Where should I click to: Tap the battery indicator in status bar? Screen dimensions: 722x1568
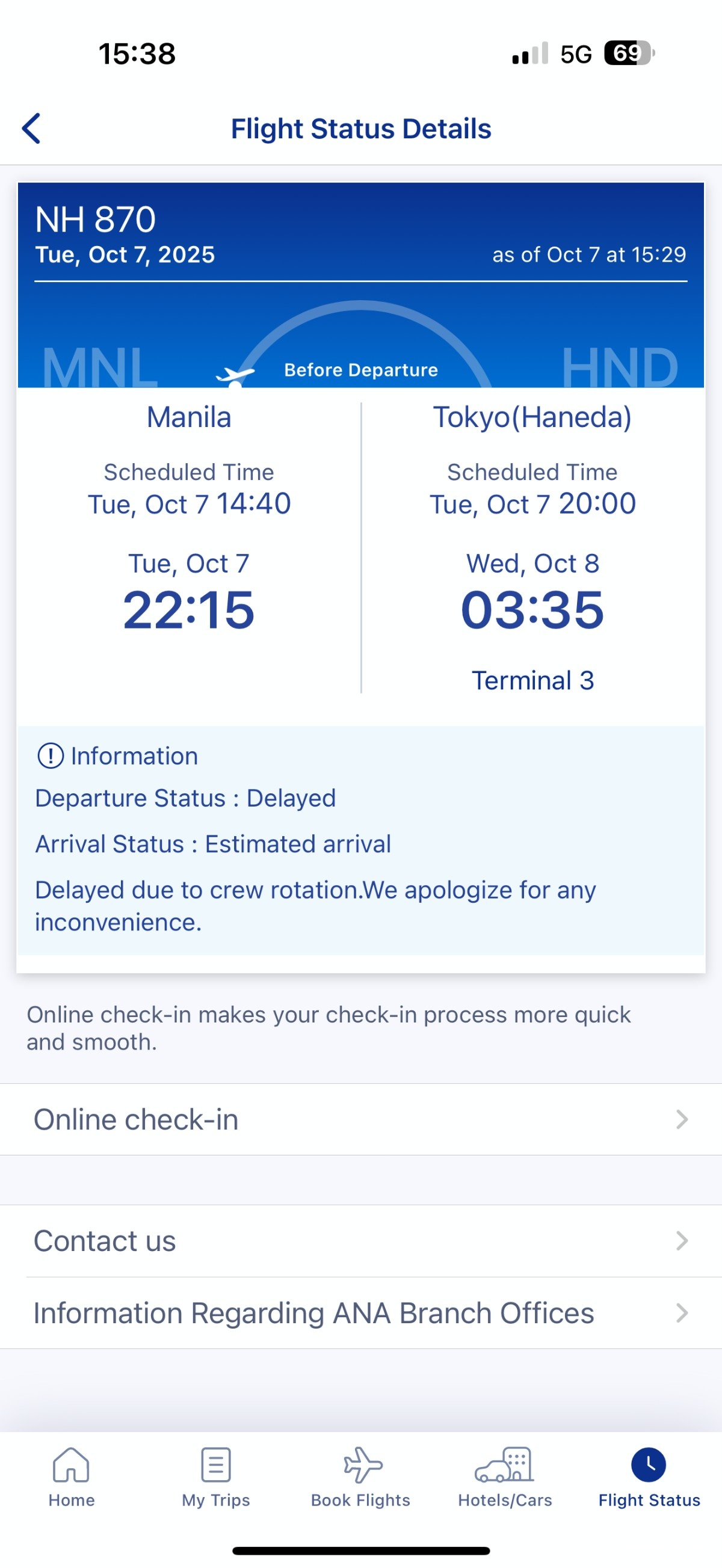click(x=628, y=53)
